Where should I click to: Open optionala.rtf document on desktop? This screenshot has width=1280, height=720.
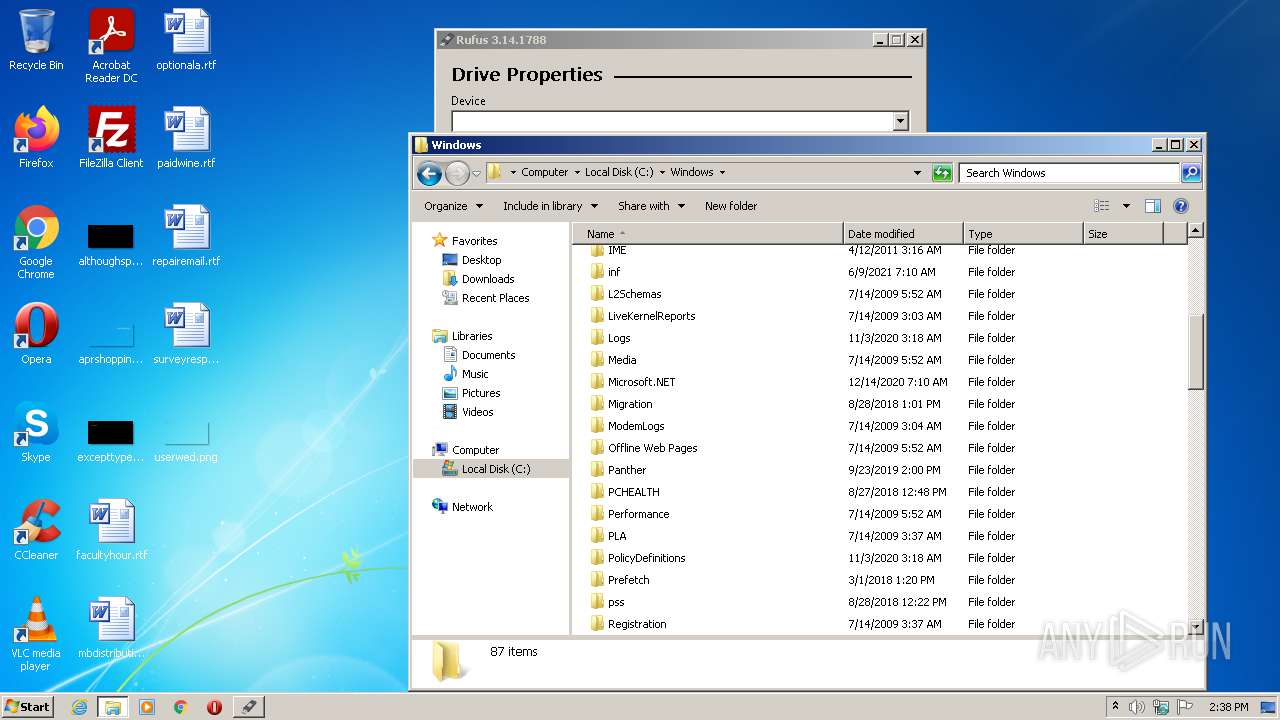186,40
